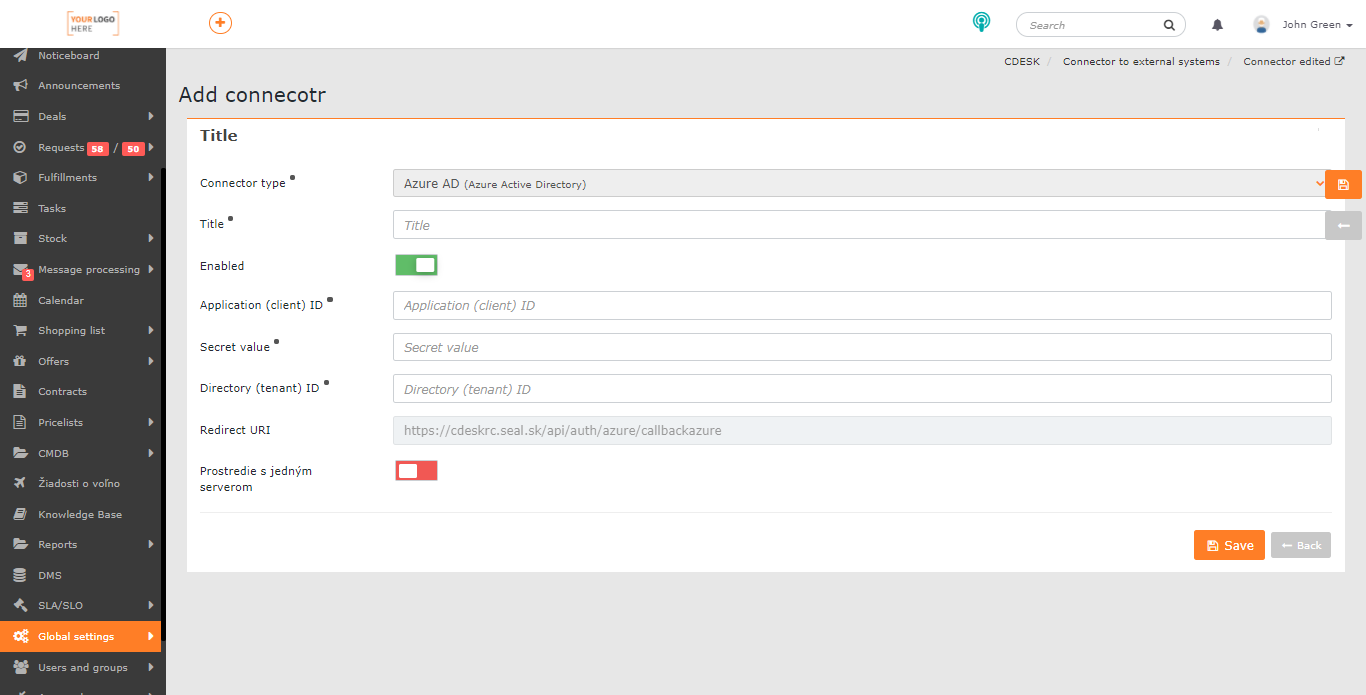
Task: Expand the Reports submenu arrow
Action: [x=151, y=544]
